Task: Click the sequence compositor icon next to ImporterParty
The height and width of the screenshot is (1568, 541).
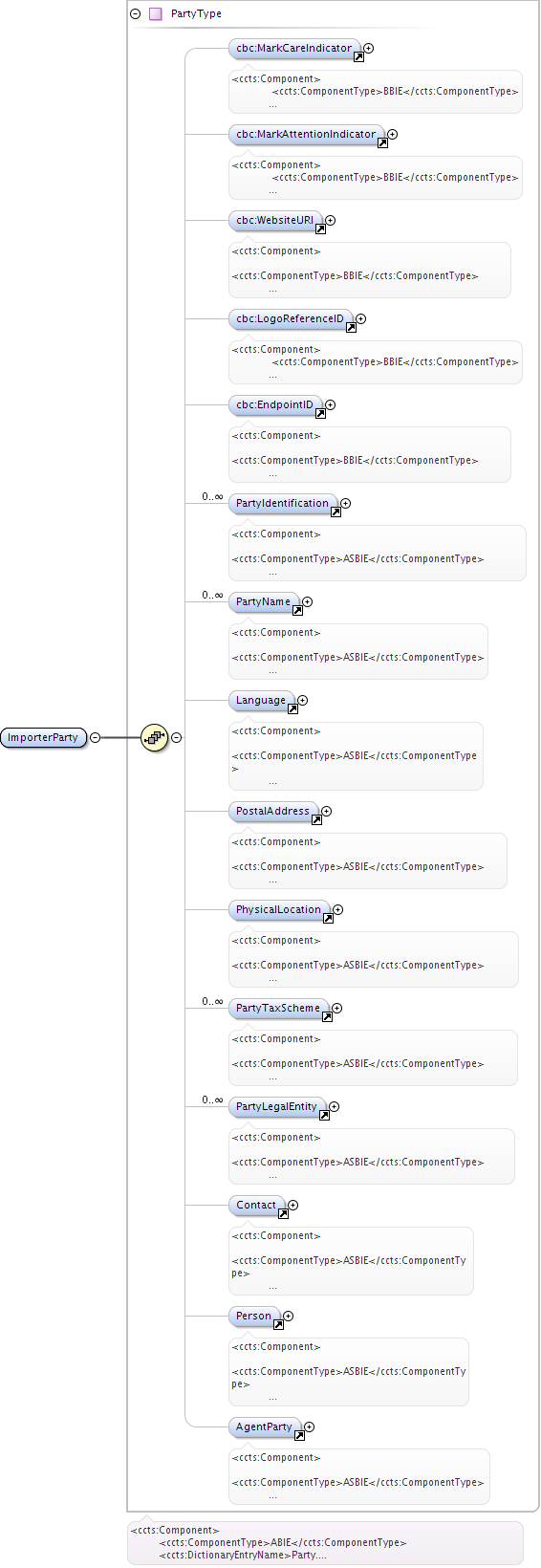Action: point(154,737)
